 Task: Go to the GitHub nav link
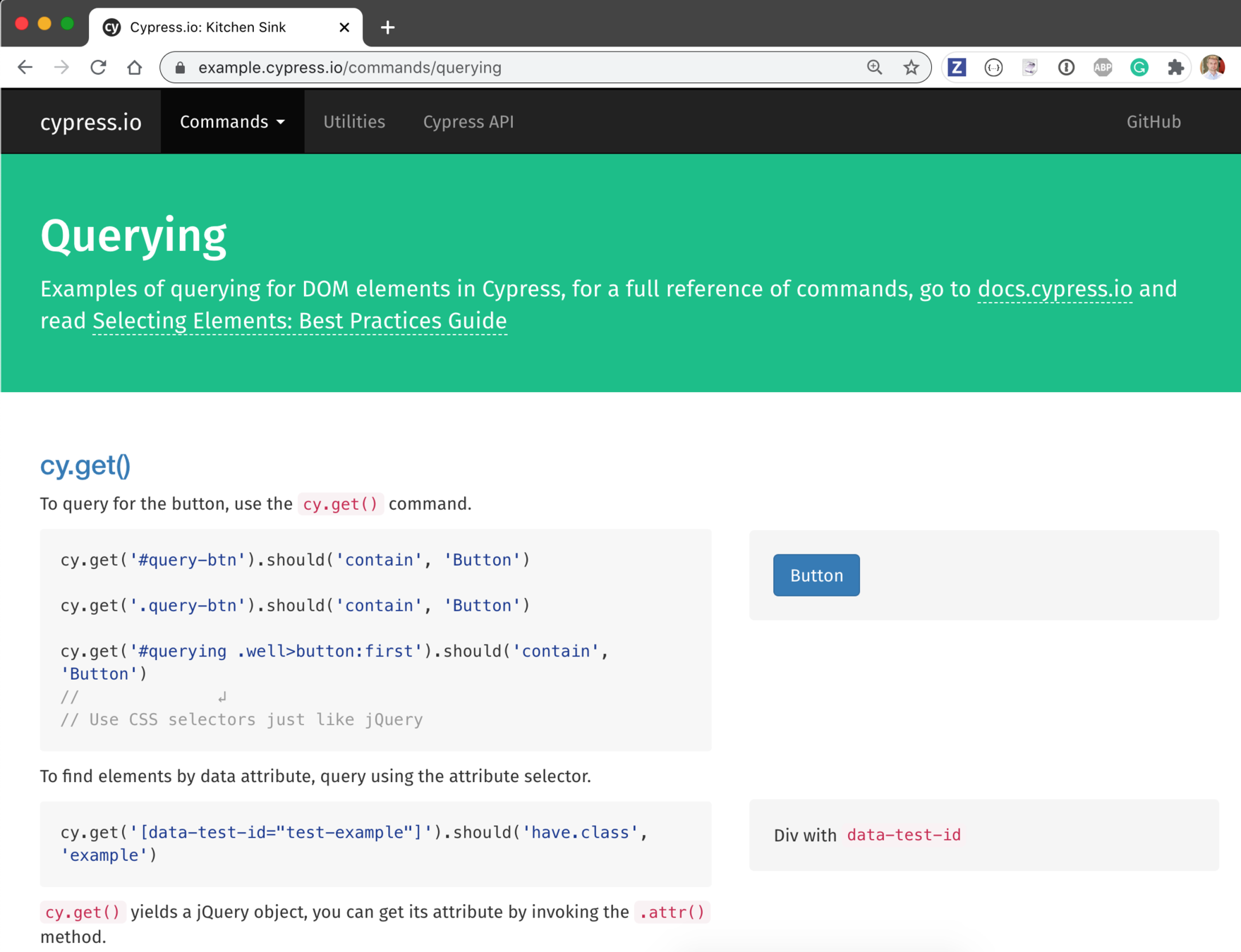pyautogui.click(x=1154, y=122)
